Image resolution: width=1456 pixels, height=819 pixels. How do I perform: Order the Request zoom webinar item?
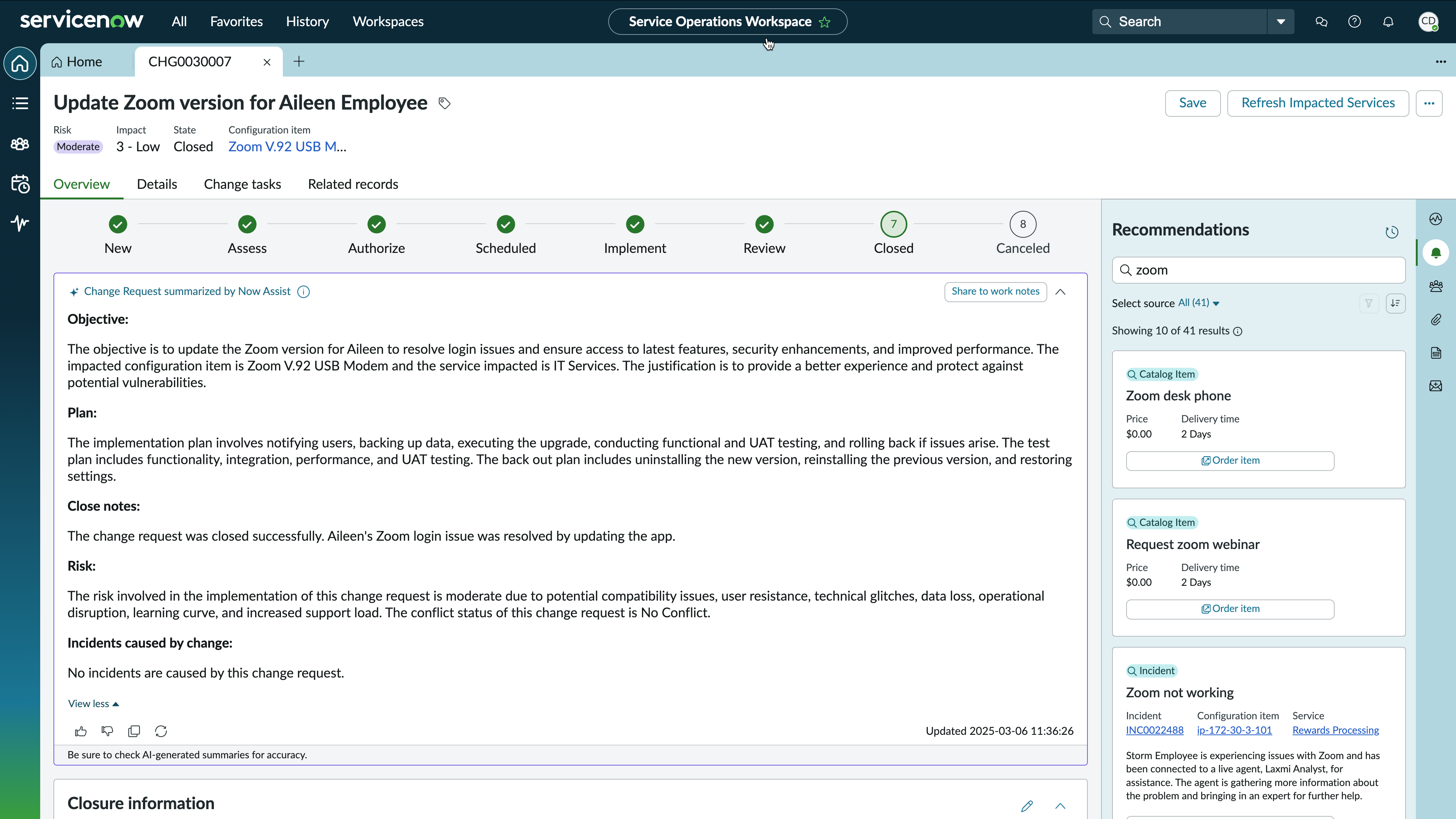tap(1230, 609)
